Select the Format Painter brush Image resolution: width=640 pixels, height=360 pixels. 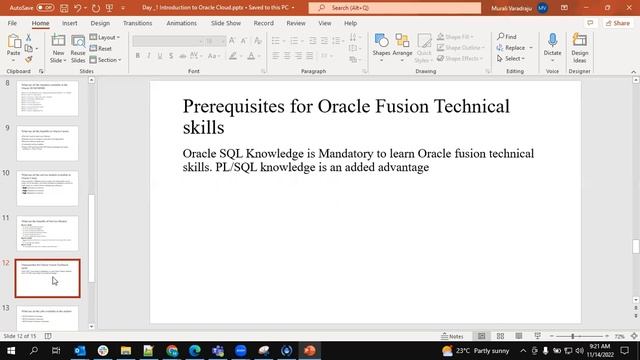click(29, 60)
